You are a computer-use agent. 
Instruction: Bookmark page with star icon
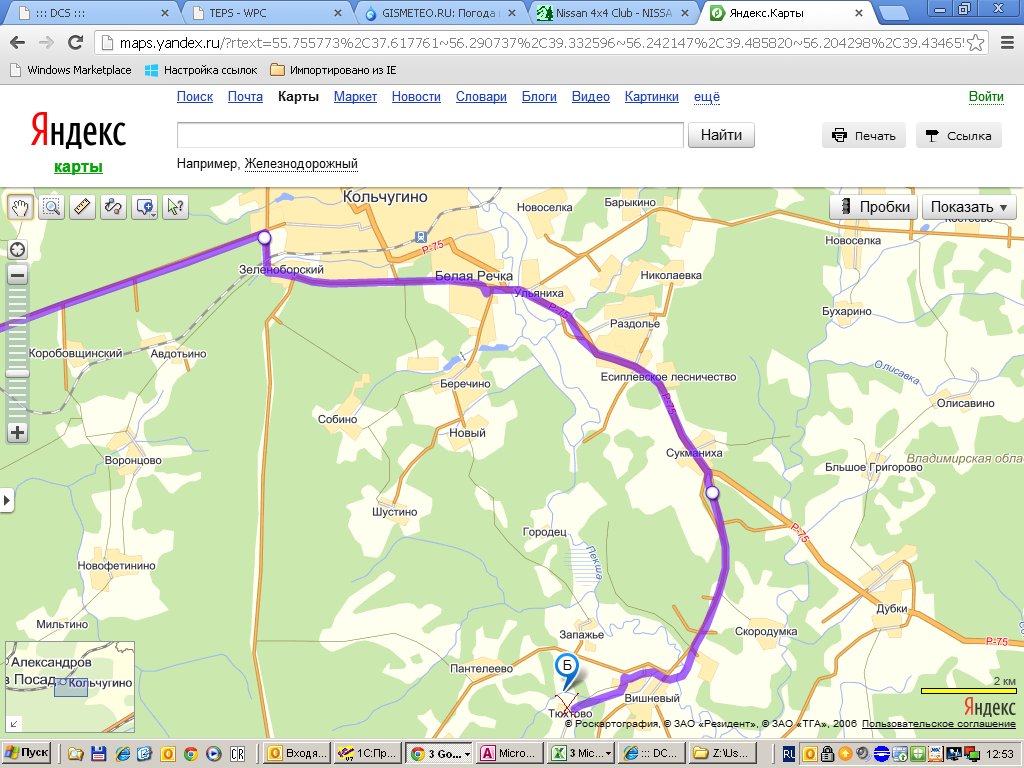point(975,43)
